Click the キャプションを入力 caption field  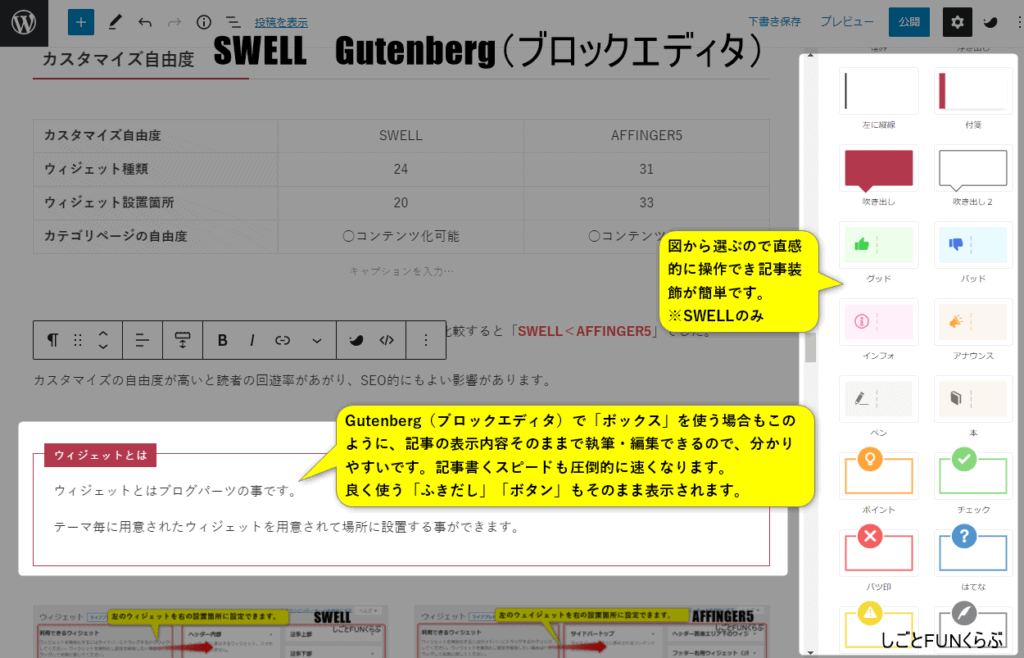401,271
